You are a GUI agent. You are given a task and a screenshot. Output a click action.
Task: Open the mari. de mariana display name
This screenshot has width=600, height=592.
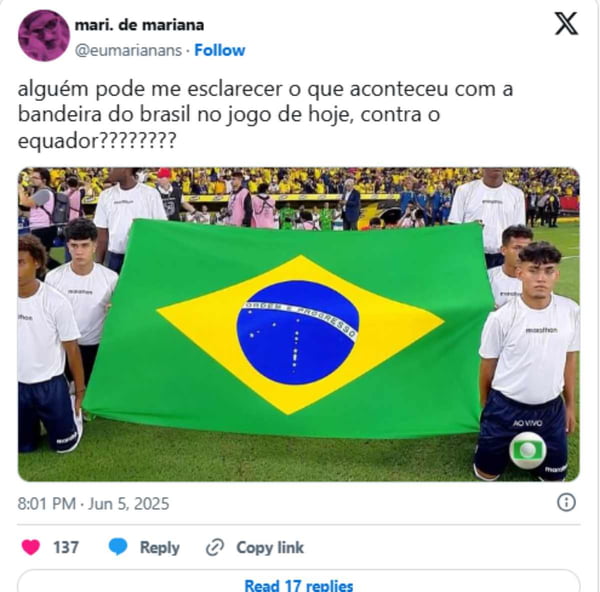[x=139, y=25]
